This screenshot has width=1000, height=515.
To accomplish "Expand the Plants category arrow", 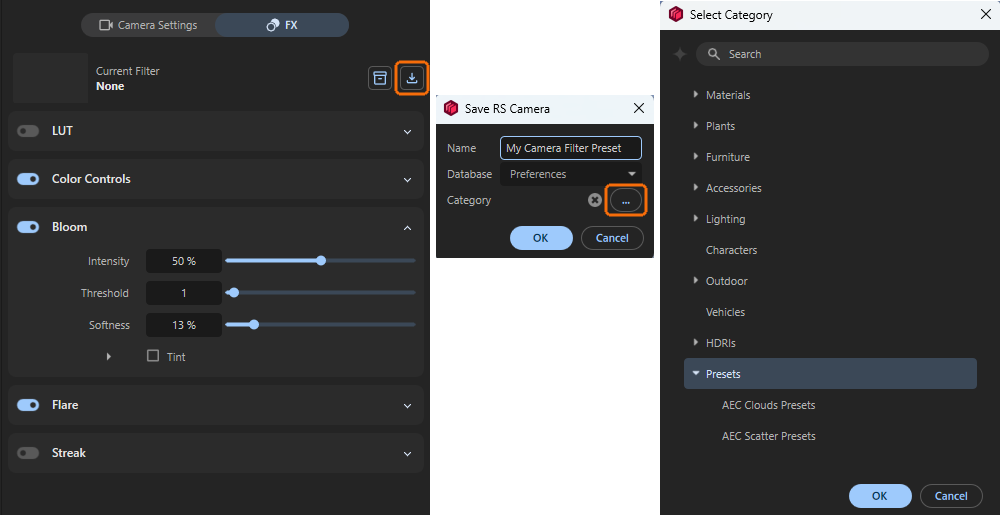I will coord(696,126).
